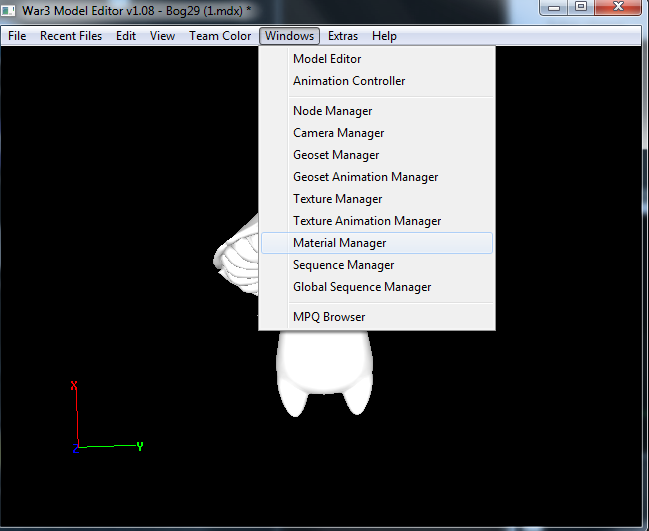The image size is (649, 531).
Task: Open the Geoset Animation Manager
Action: (x=377, y=177)
